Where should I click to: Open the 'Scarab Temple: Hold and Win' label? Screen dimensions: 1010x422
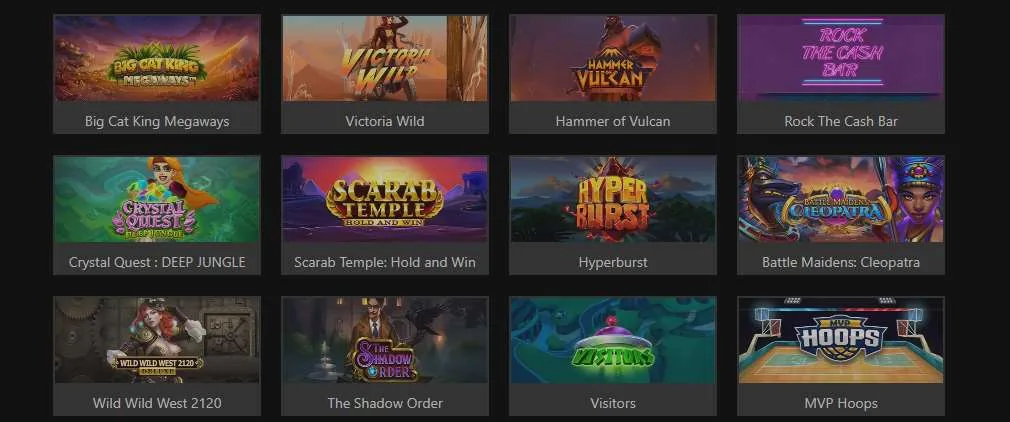(x=385, y=262)
